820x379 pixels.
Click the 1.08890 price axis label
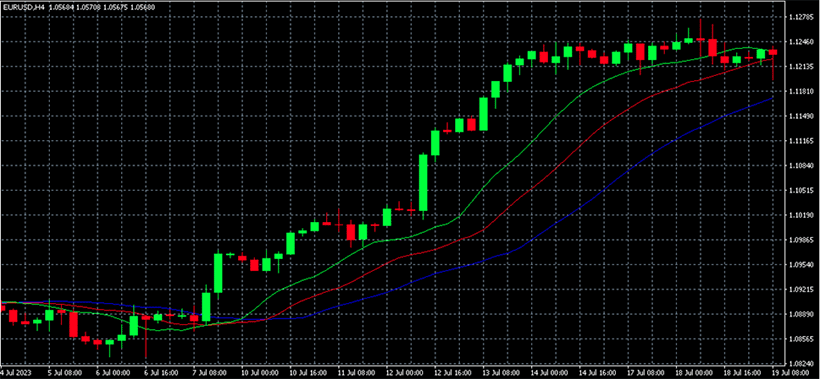801,314
